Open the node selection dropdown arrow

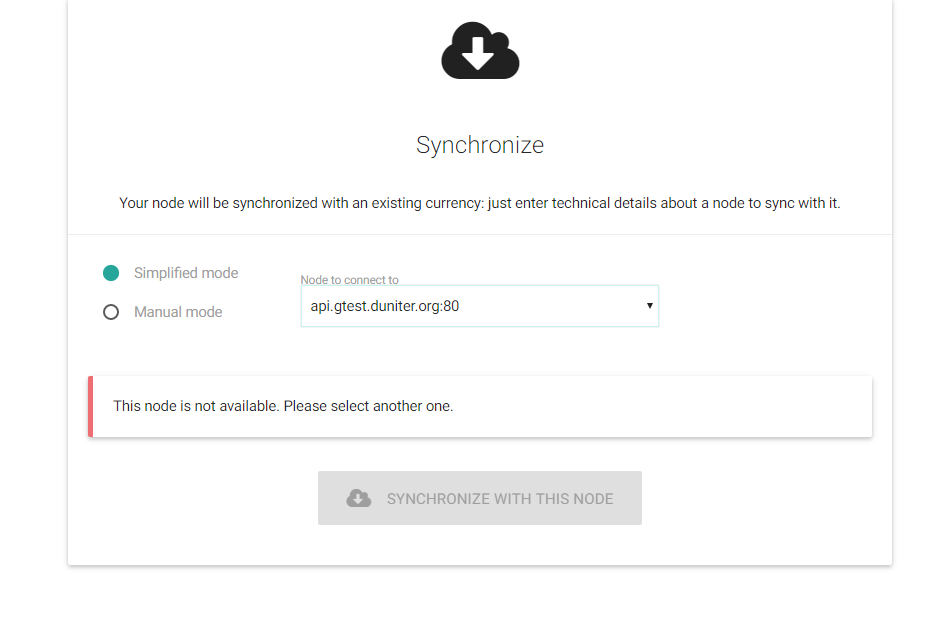click(x=649, y=306)
